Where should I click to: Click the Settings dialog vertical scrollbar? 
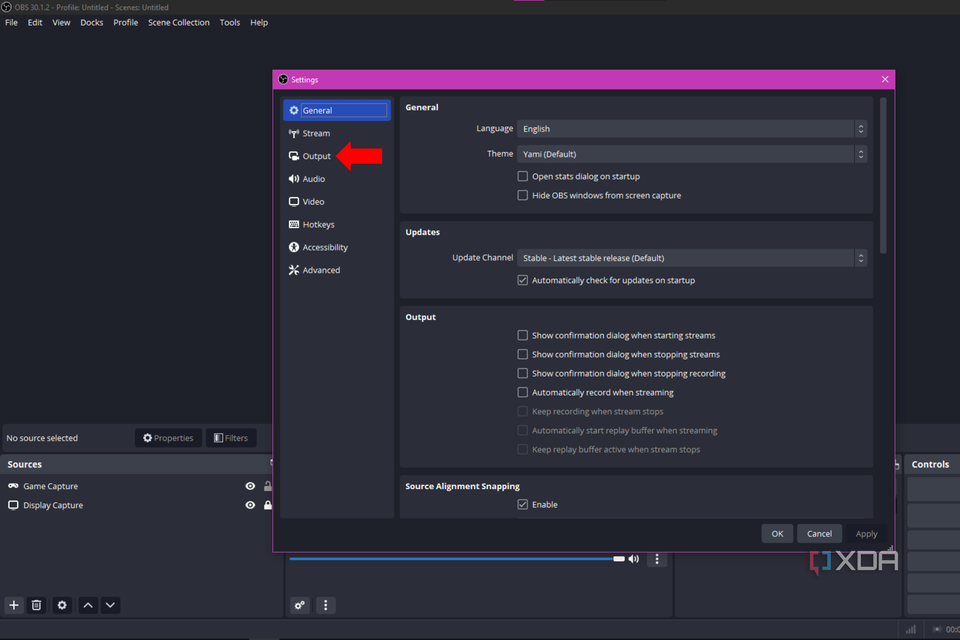pyautogui.click(x=883, y=175)
